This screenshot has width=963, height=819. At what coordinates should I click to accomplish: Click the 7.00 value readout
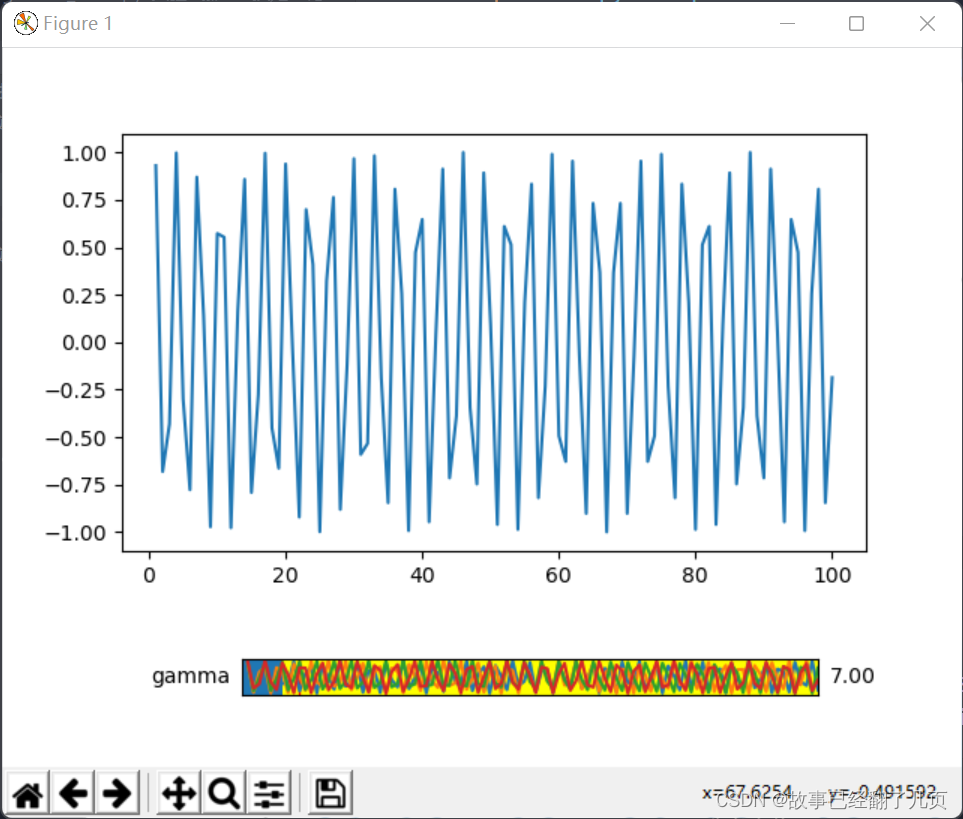tap(851, 676)
